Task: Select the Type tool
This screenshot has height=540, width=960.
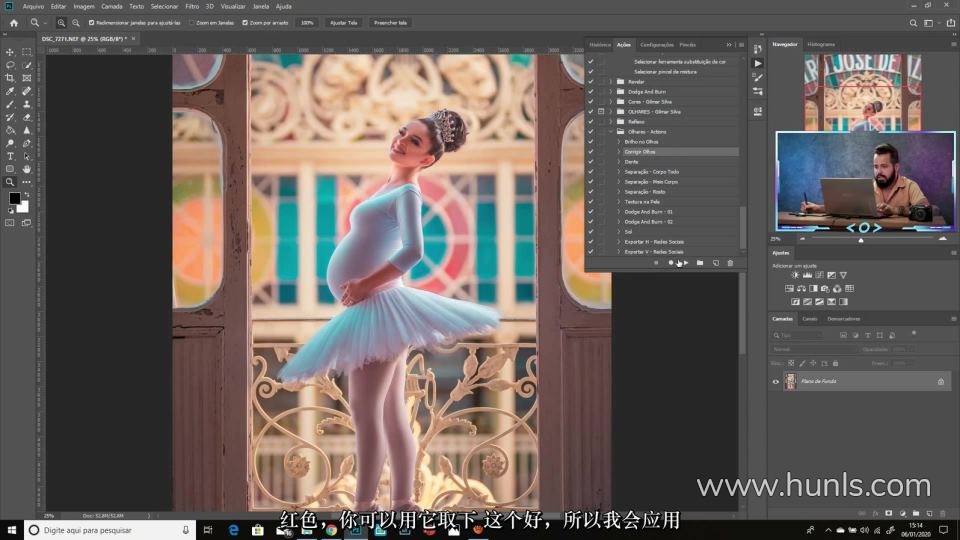Action: click(10, 156)
